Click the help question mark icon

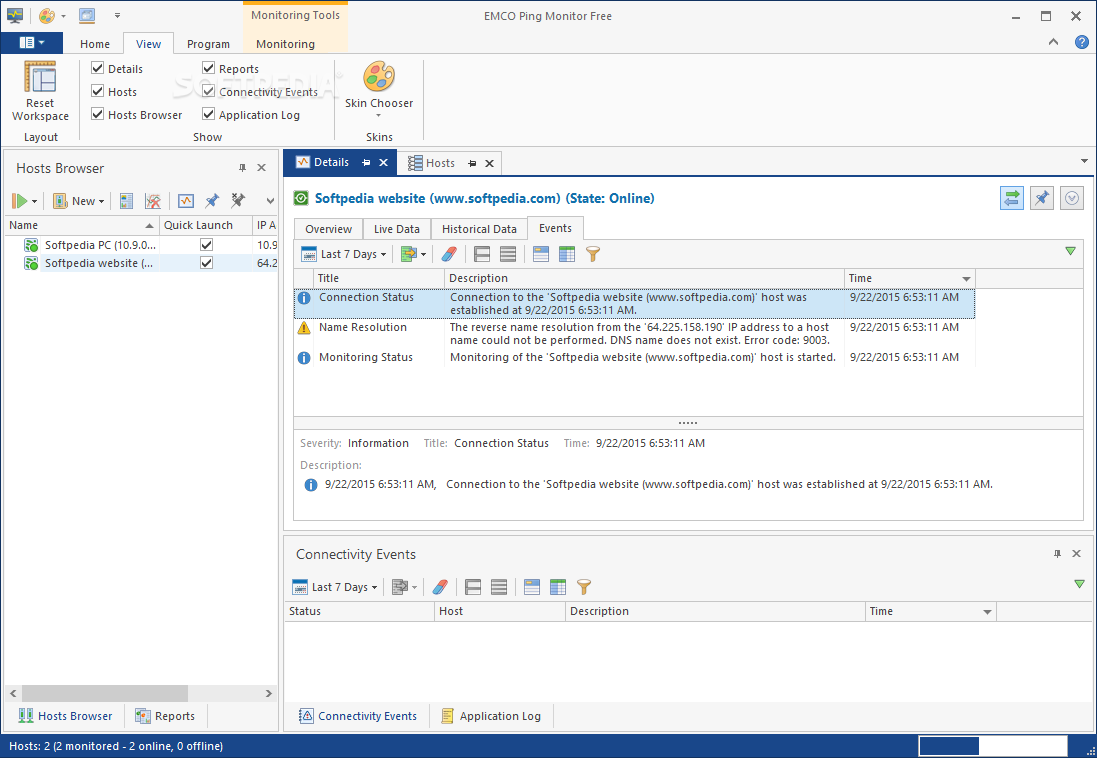[x=1082, y=42]
